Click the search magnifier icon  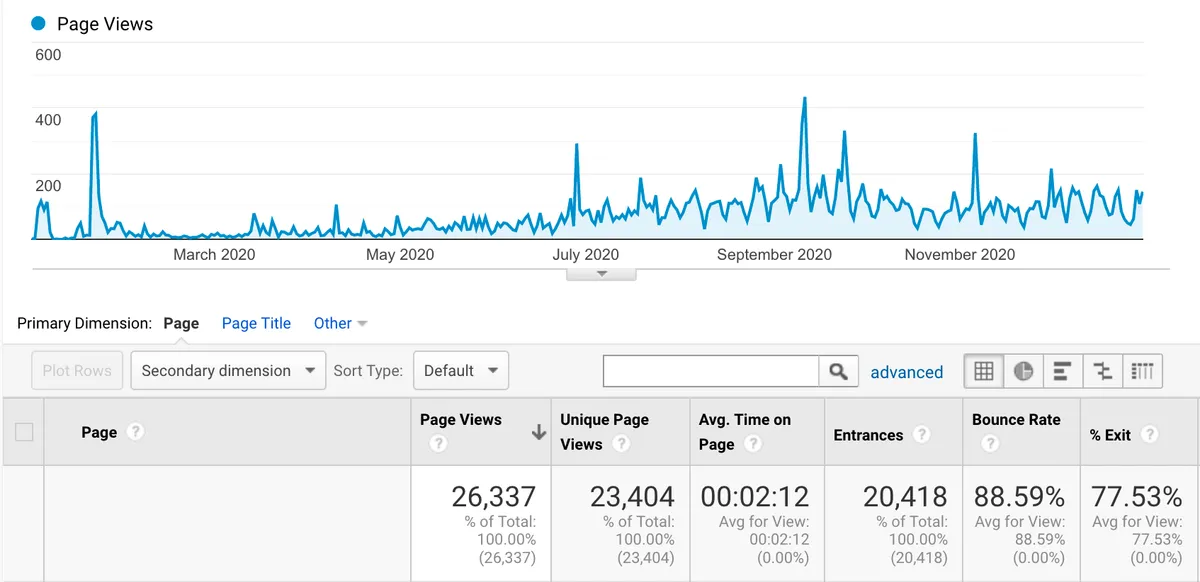coord(837,371)
